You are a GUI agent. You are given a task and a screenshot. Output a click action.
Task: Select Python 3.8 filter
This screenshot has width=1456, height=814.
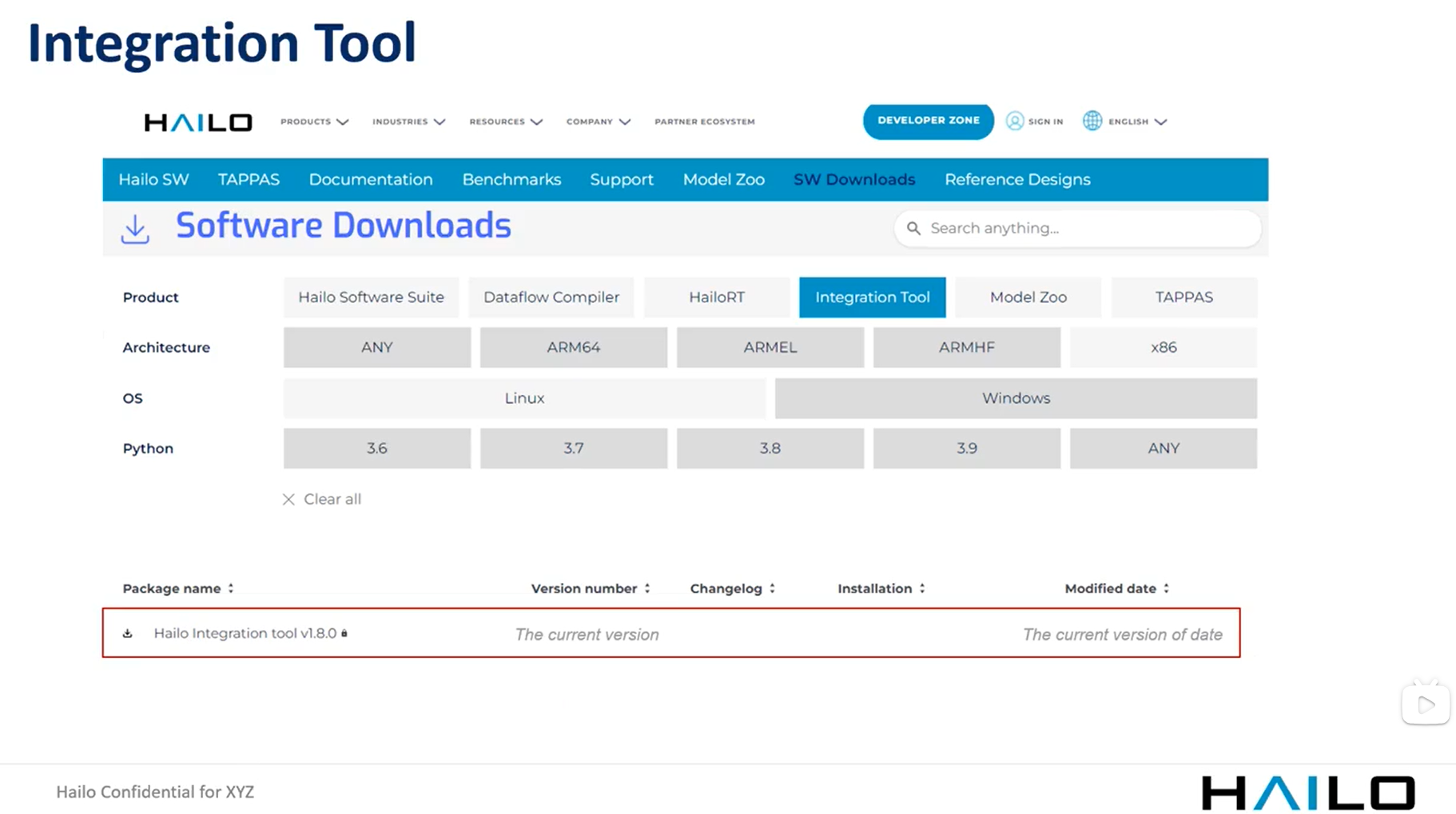click(770, 449)
